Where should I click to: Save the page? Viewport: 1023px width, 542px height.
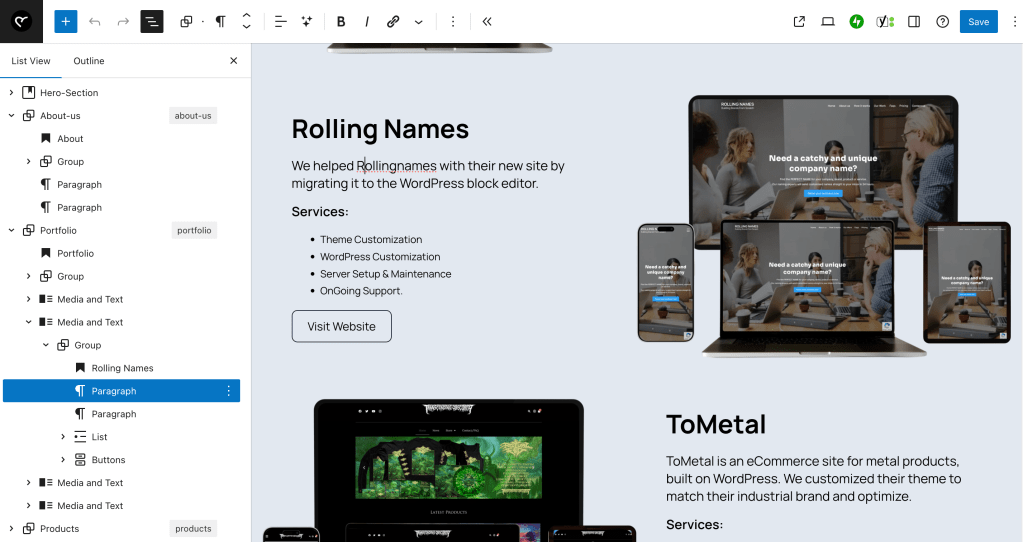(978, 22)
